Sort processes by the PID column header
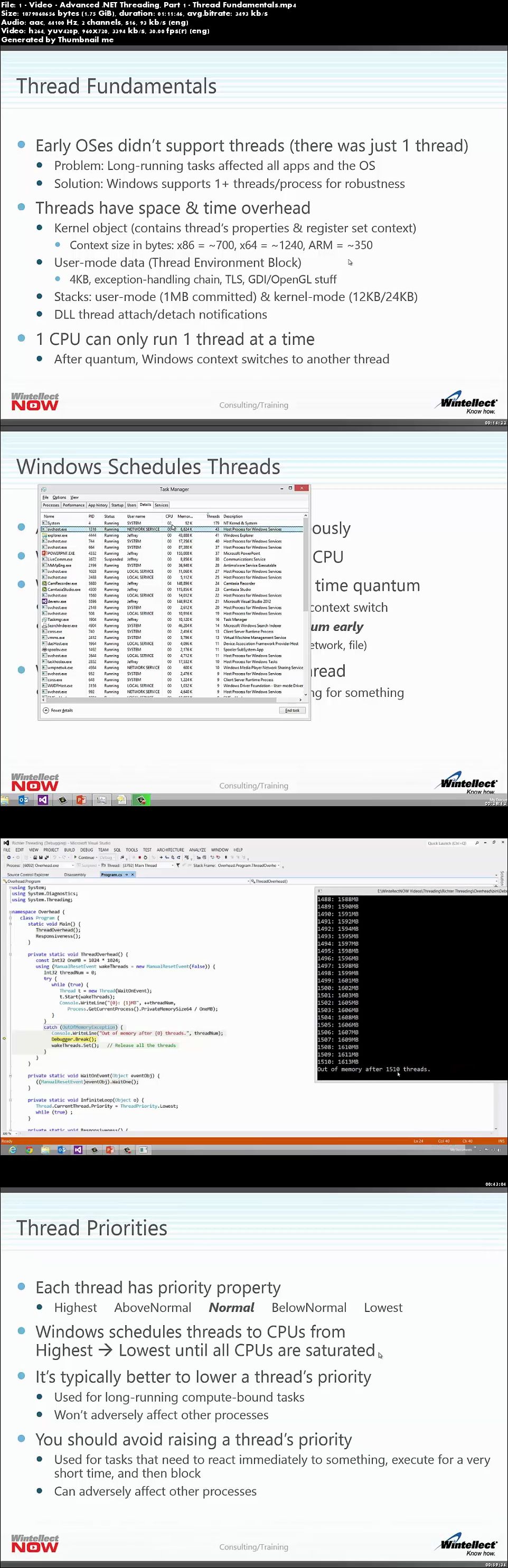This screenshot has height=1568, width=508. [91, 516]
